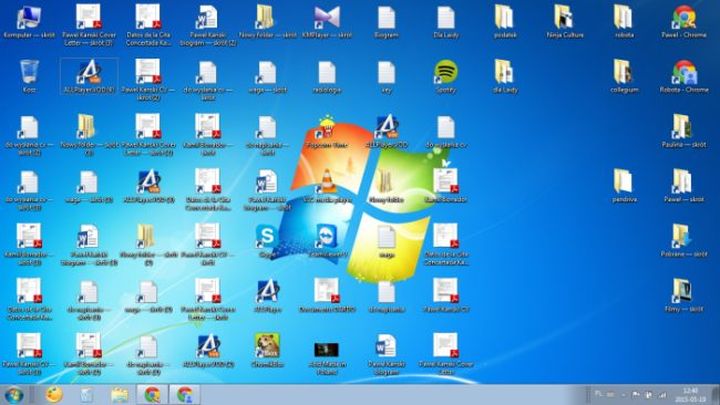Select the radiologia file

tap(327, 76)
